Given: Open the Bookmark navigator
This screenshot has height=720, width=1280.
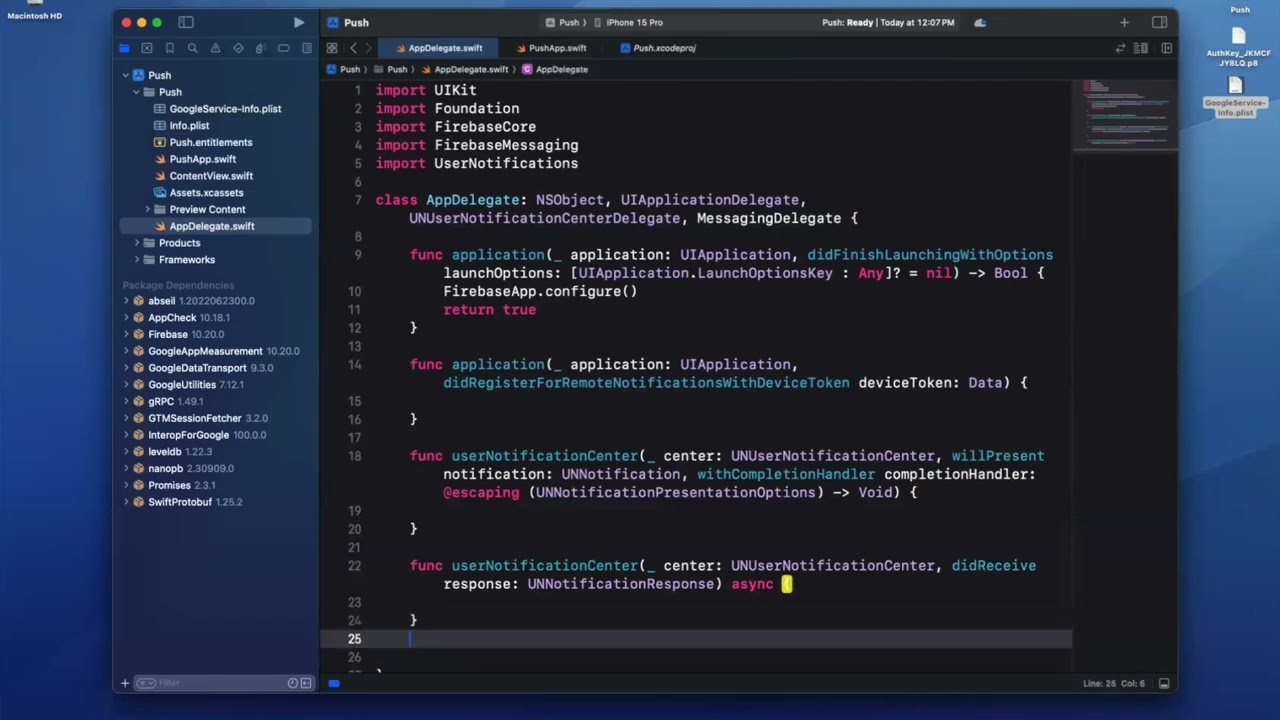Looking at the screenshot, I should tap(170, 48).
